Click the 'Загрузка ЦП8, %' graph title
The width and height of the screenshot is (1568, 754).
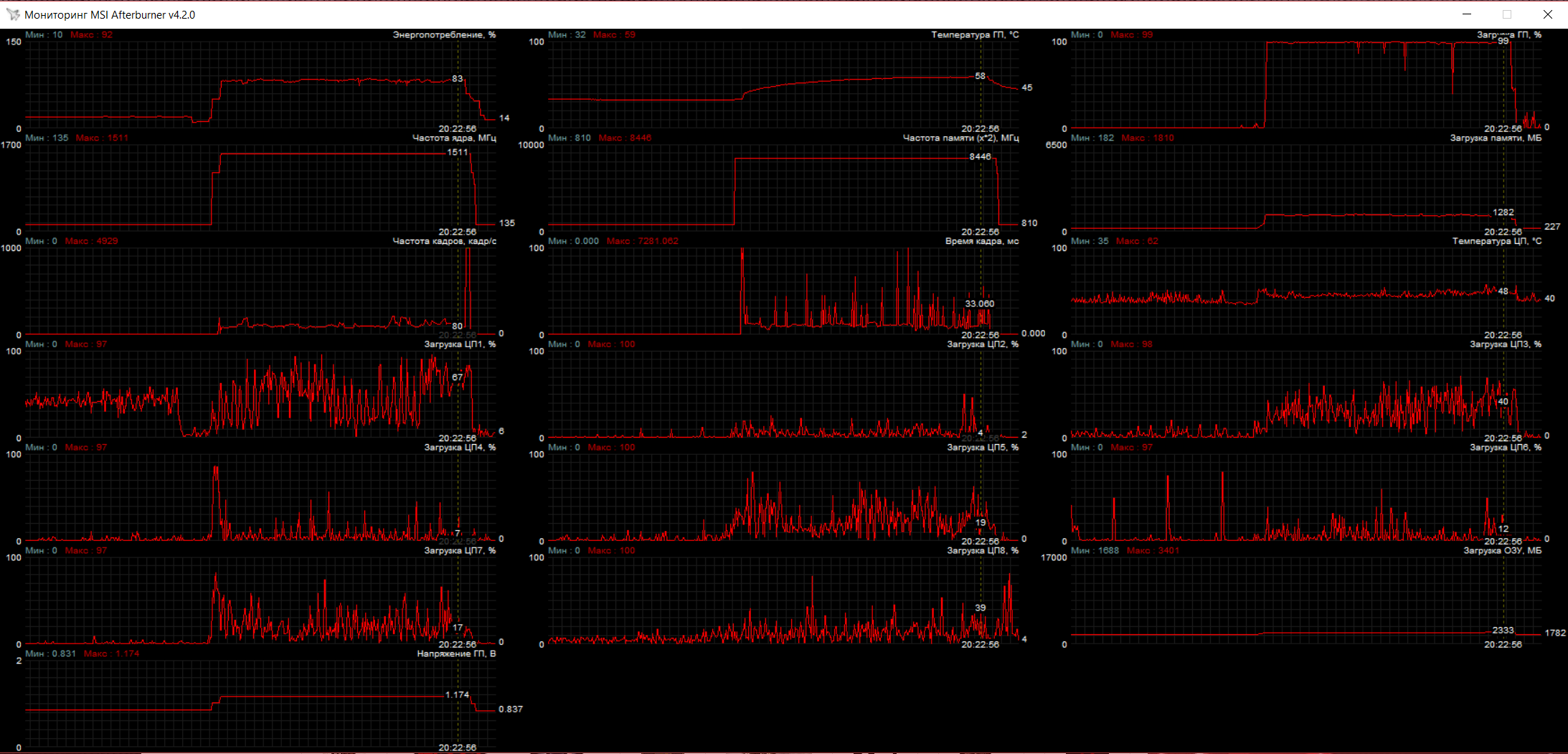click(983, 551)
